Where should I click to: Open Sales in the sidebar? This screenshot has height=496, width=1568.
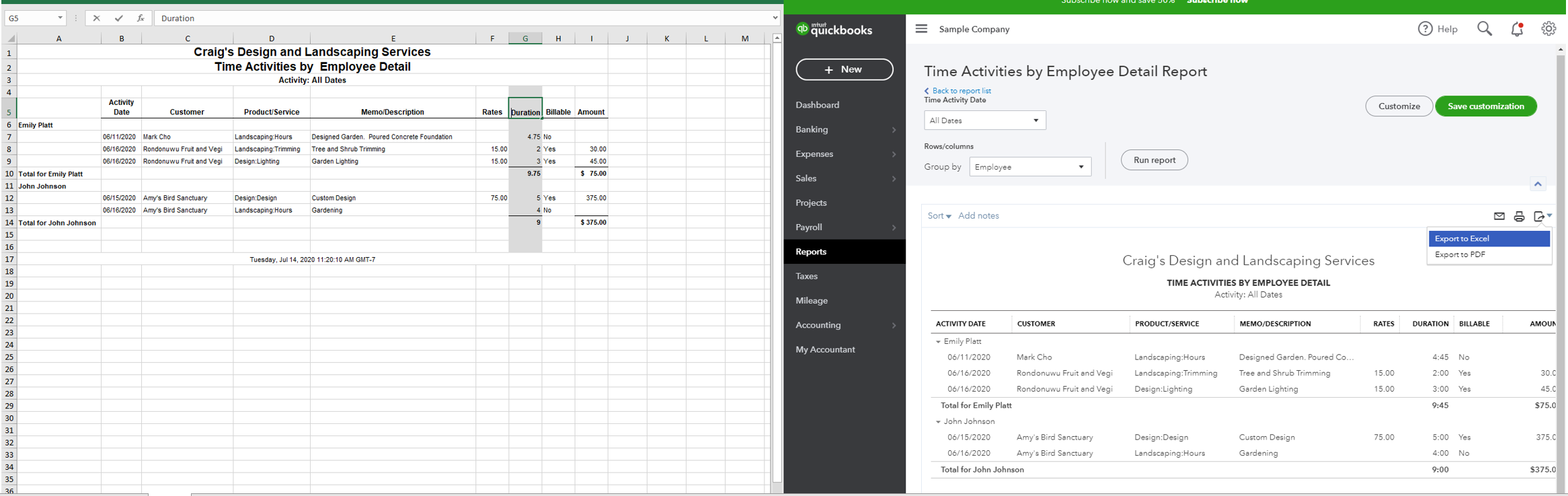point(806,178)
